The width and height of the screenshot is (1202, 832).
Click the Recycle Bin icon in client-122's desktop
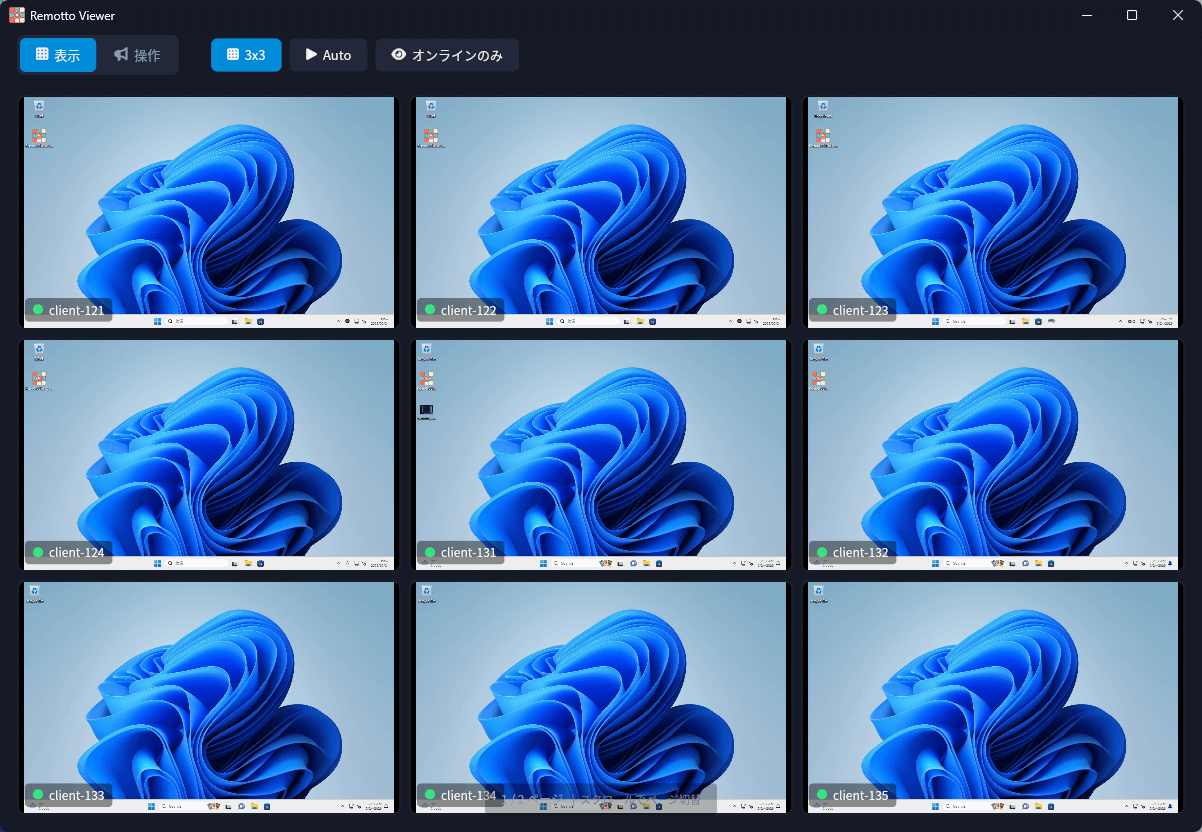[430, 107]
